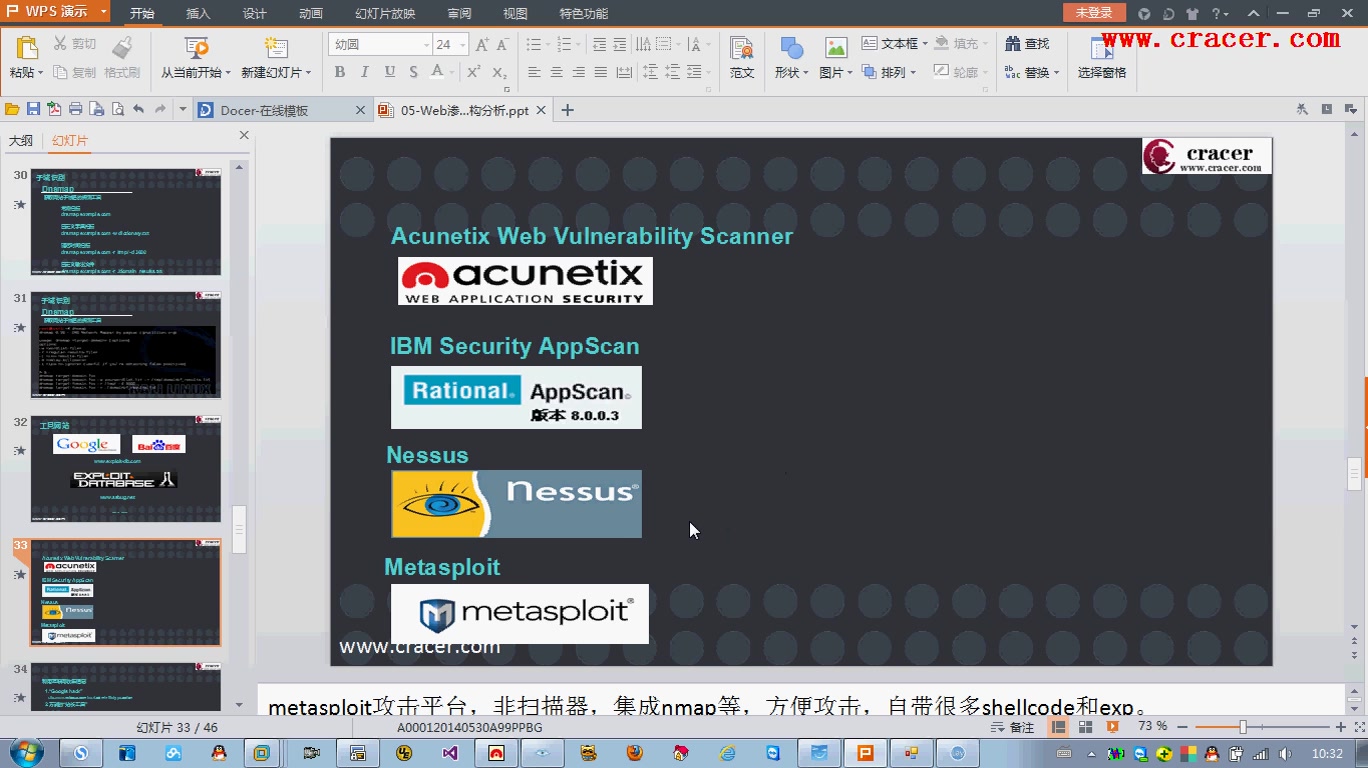The image size is (1368, 768).
Task: Apply subscript formatting
Action: point(499,72)
